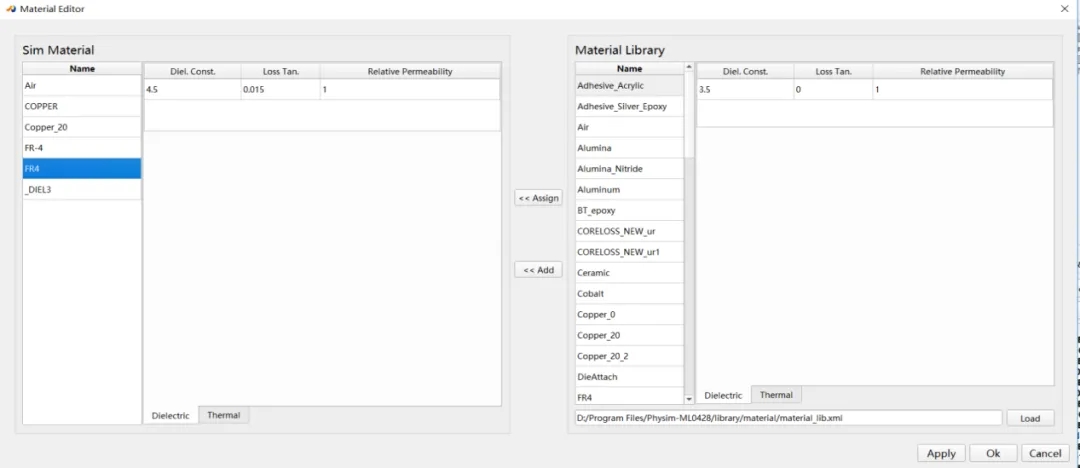Switch to Sim Material Thermal tab
Screen dimensions: 1080x468
[223, 415]
